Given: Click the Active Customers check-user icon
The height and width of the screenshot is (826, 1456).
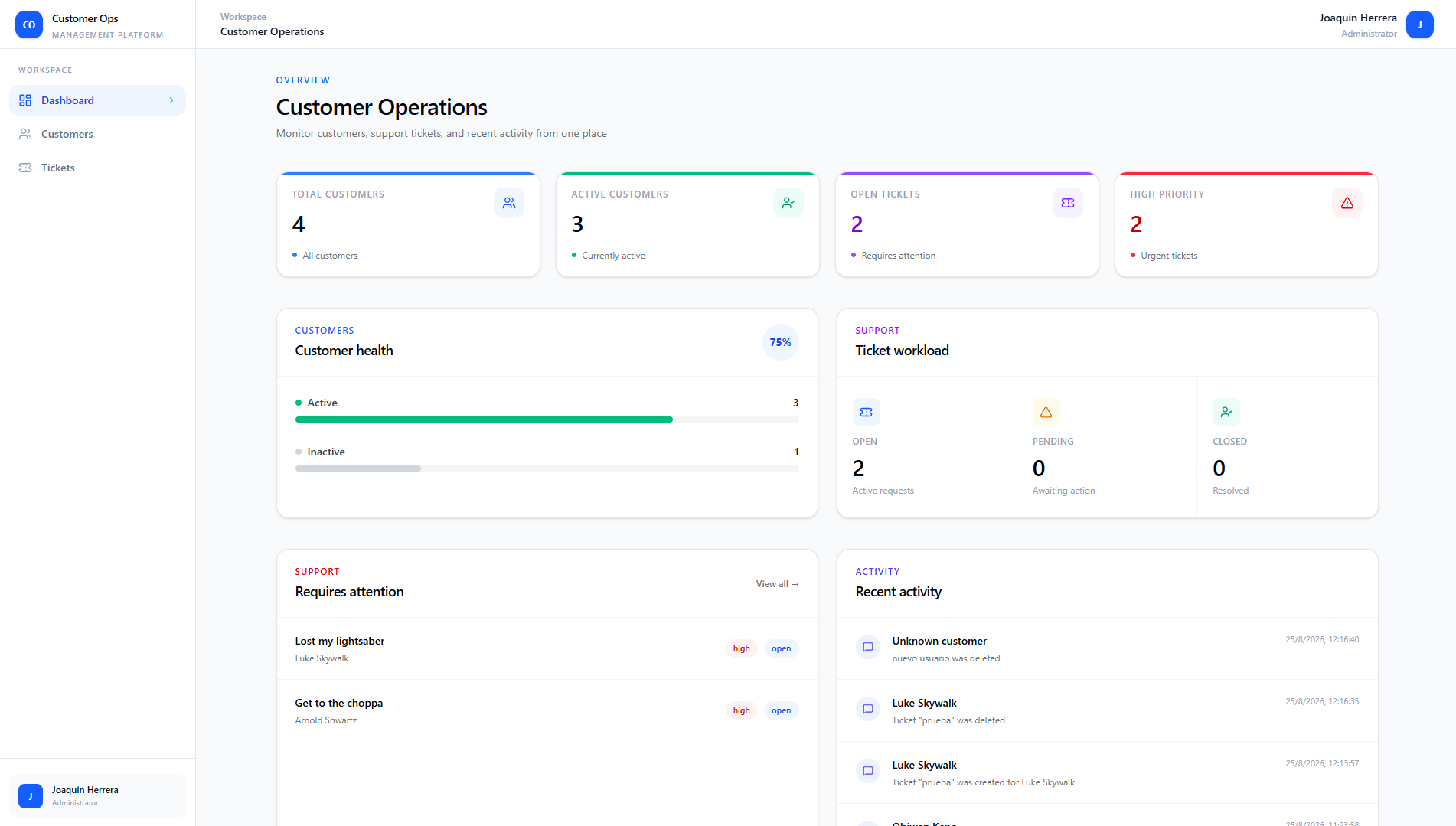Looking at the screenshot, I should [x=788, y=203].
